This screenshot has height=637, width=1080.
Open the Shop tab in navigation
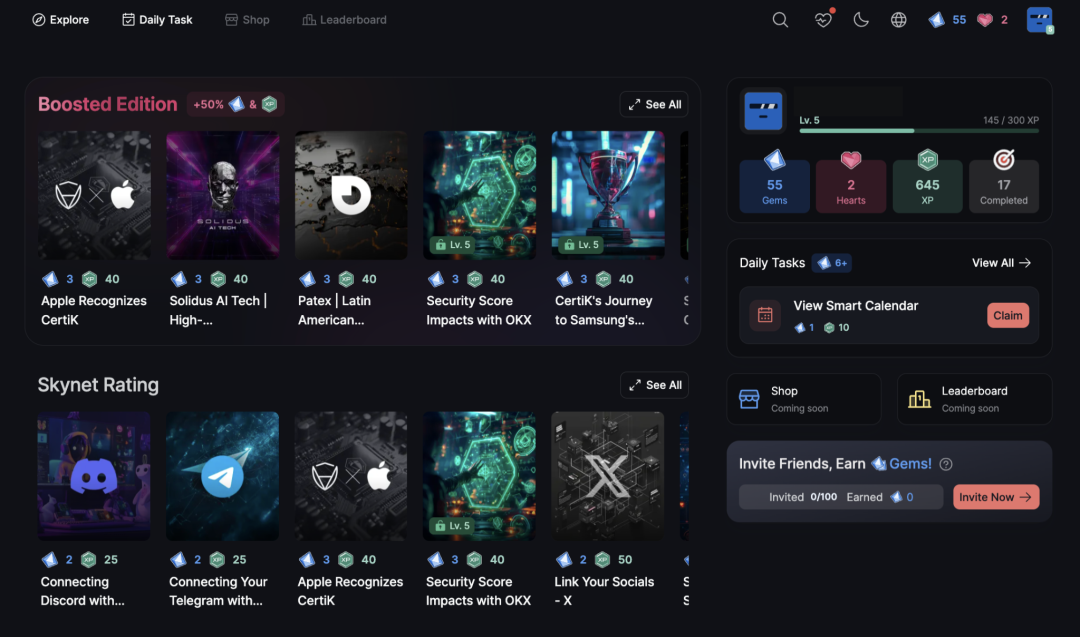point(247,20)
